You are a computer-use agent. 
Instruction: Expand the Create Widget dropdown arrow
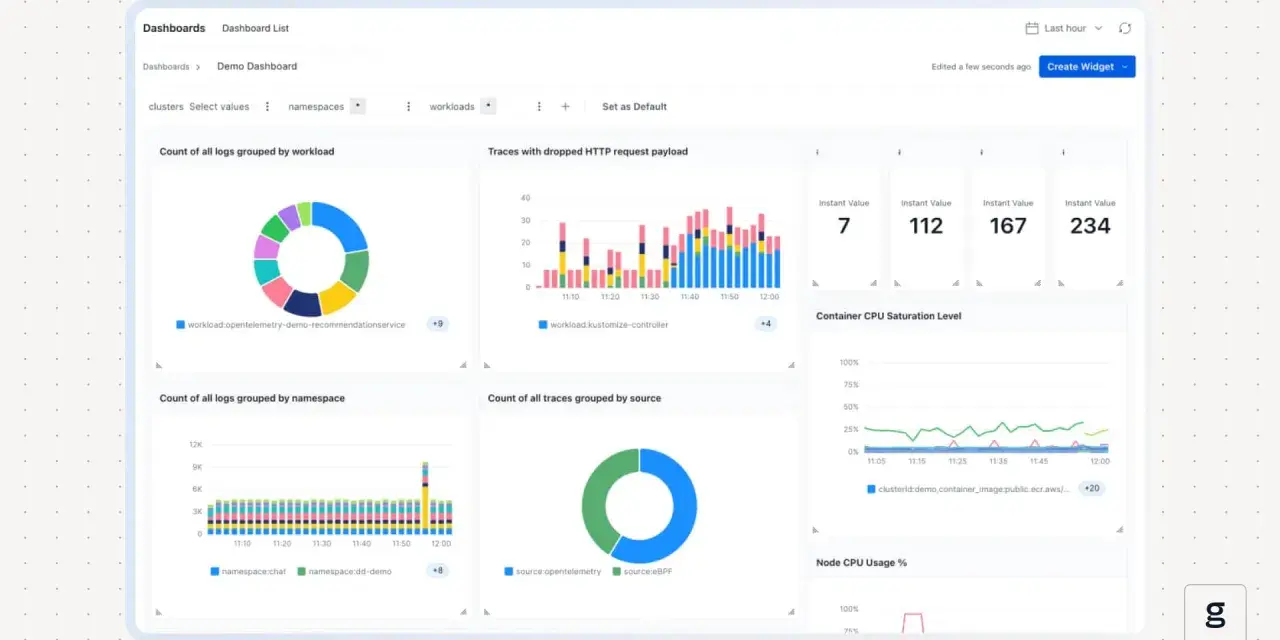[1125, 67]
